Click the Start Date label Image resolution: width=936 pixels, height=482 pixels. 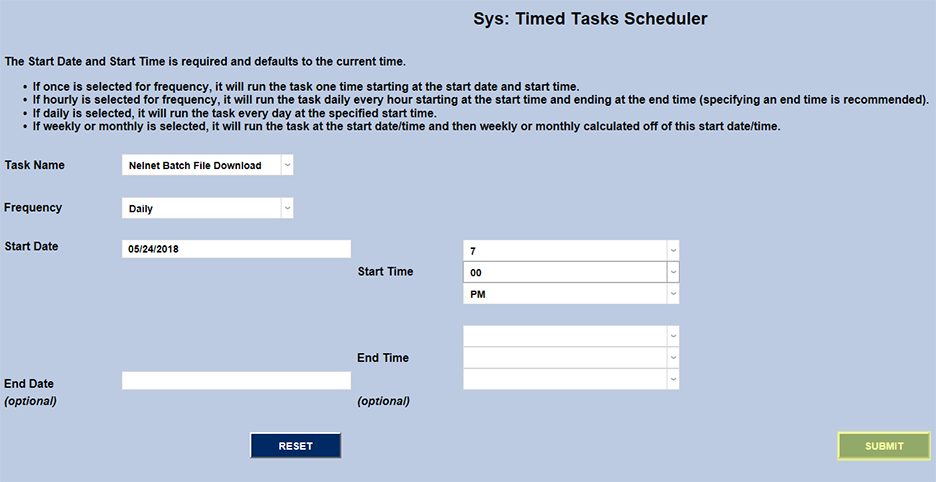coord(31,246)
